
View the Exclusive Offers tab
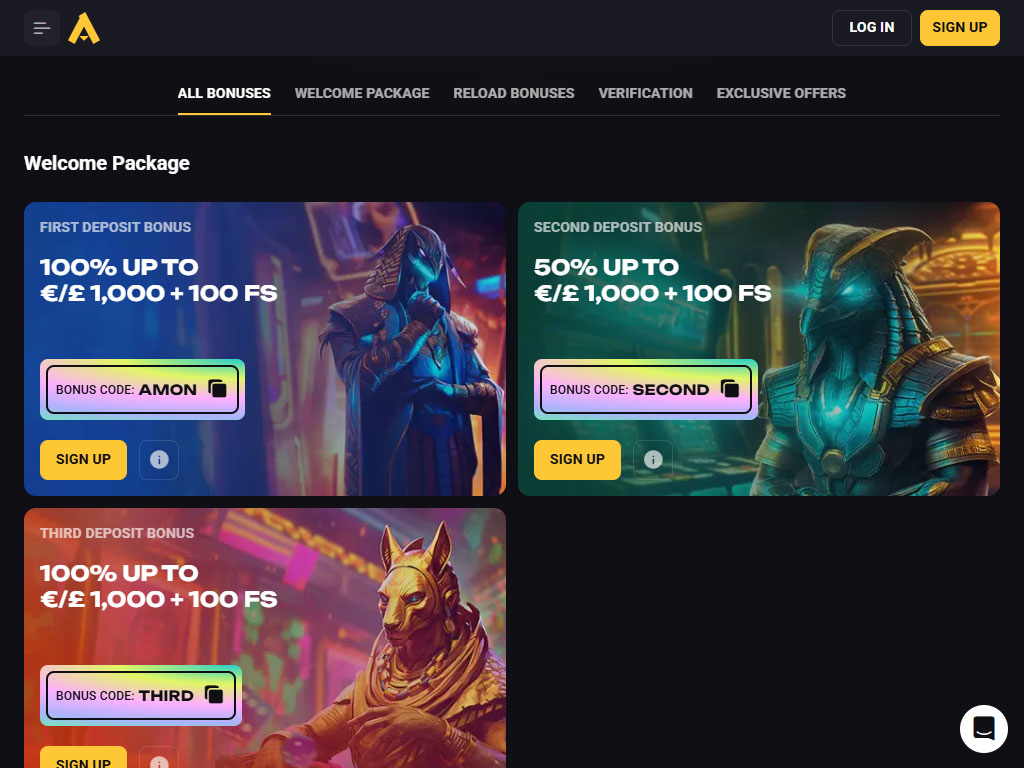781,93
